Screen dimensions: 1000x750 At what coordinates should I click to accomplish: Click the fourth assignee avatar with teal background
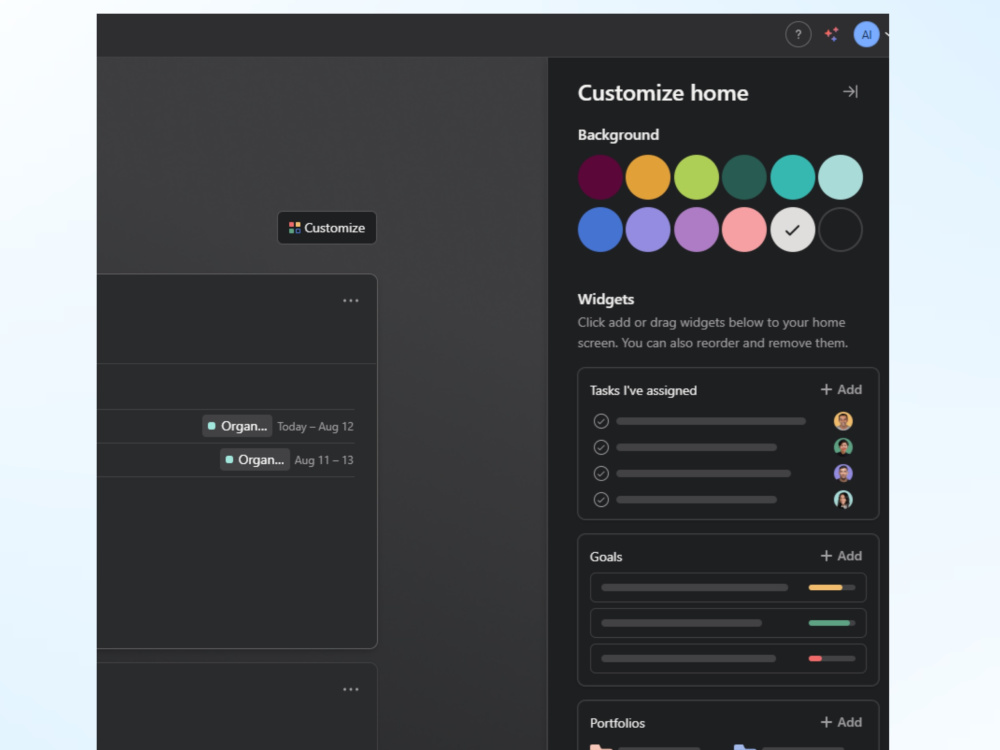[843, 499]
